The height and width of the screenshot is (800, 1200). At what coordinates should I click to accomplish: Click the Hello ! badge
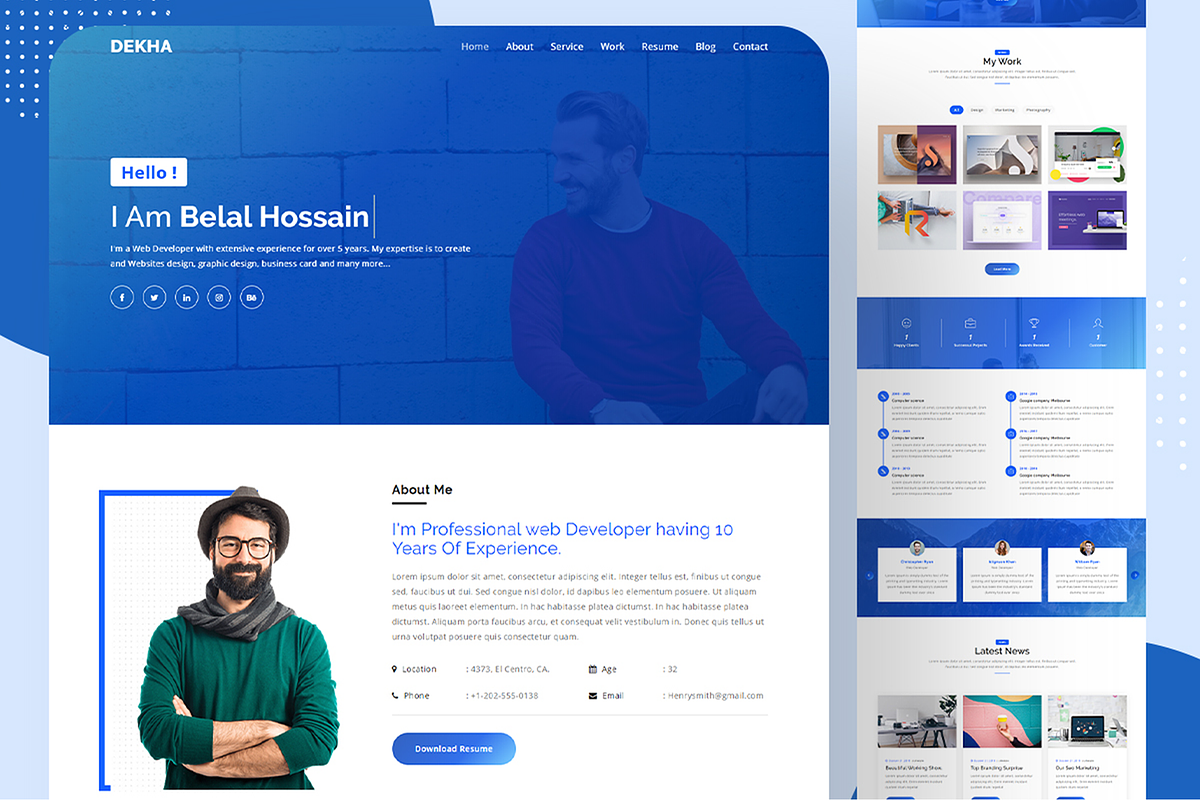point(149,172)
